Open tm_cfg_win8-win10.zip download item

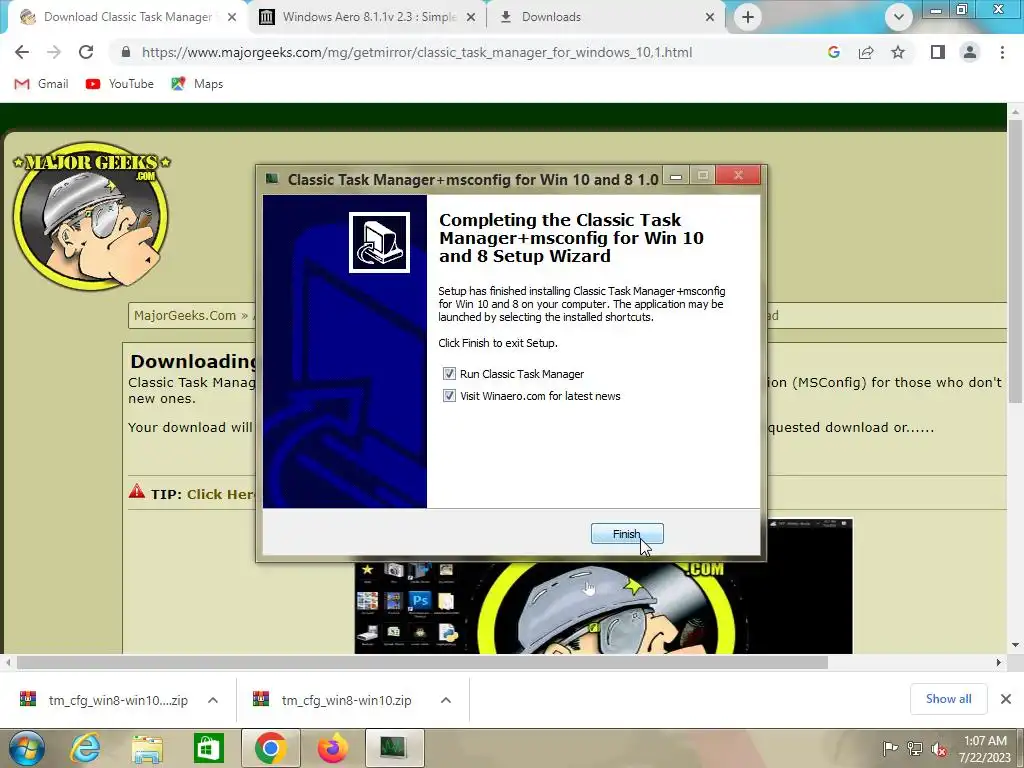333,700
